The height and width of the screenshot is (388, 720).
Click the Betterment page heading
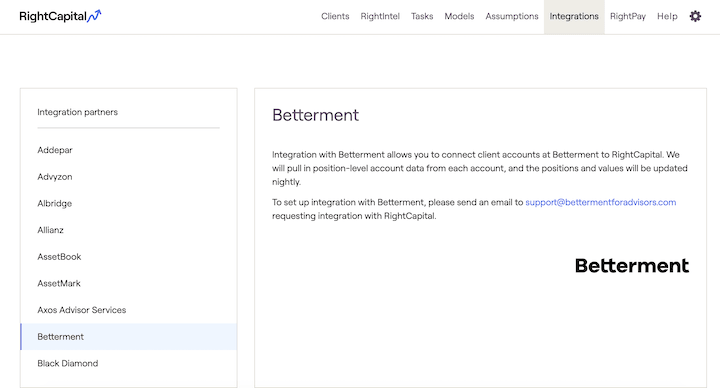click(315, 115)
